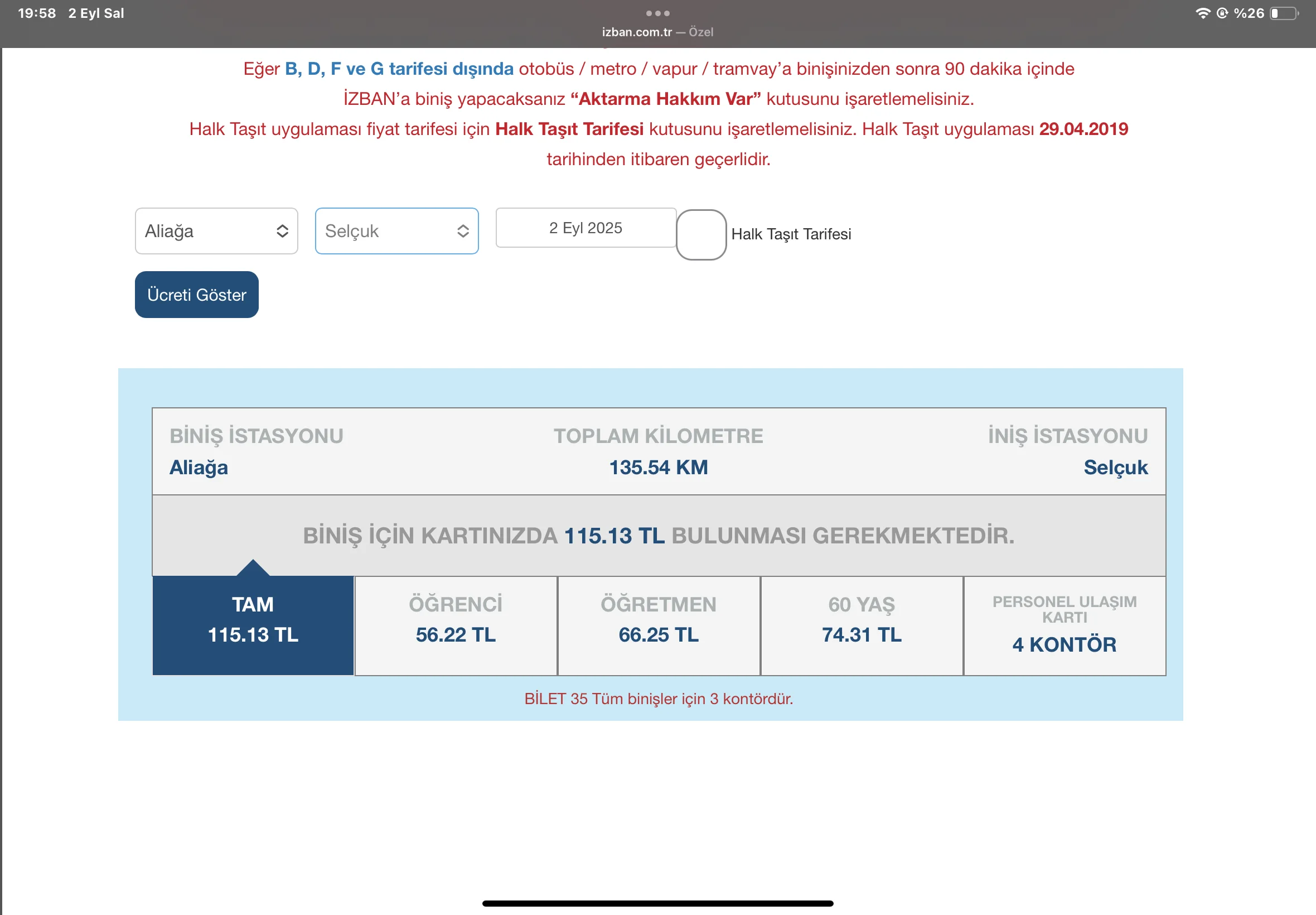Screen dimensions: 1316x915
Task: Select the TAM fare tab
Action: coord(253,625)
